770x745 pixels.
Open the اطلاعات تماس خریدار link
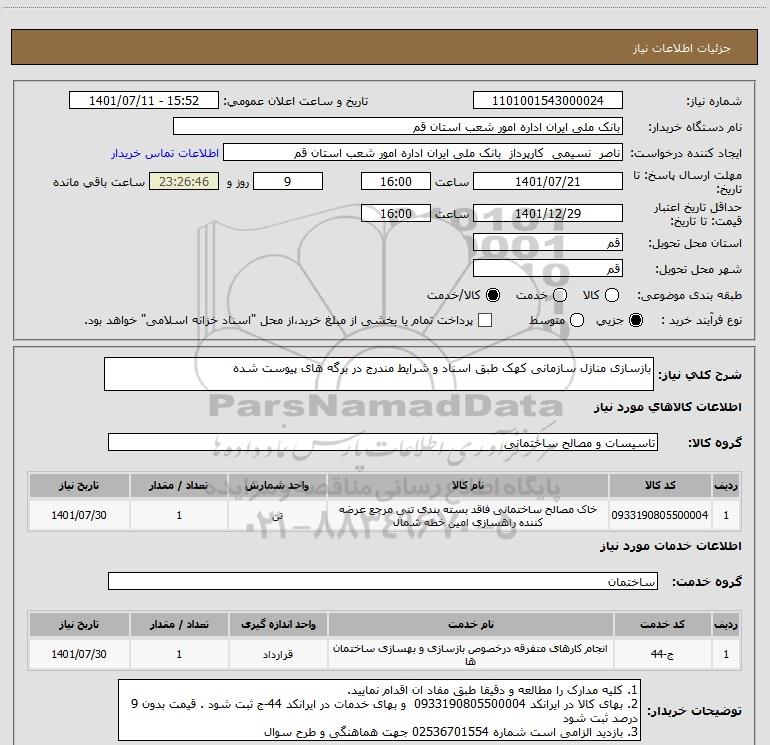[165, 153]
